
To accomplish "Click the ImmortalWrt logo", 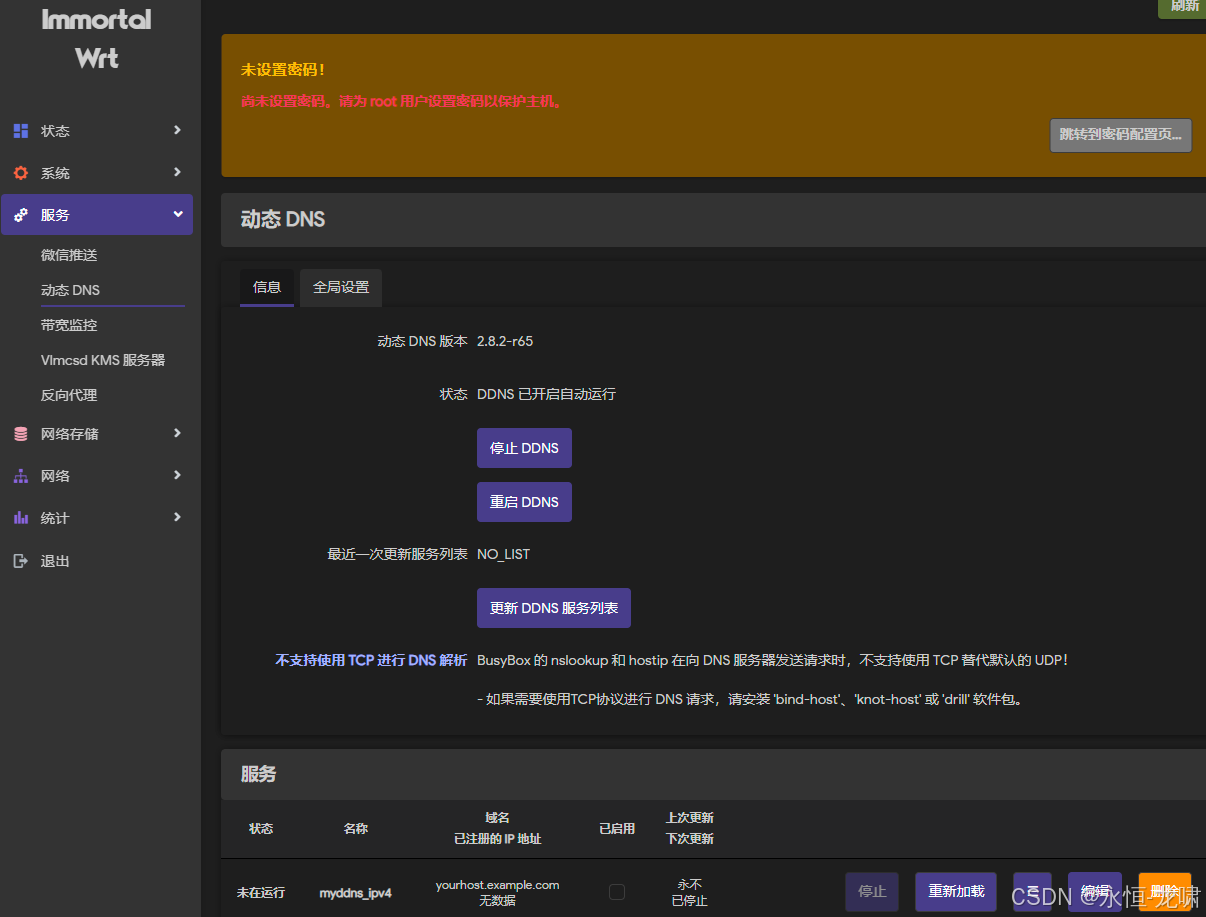I will pos(97,38).
